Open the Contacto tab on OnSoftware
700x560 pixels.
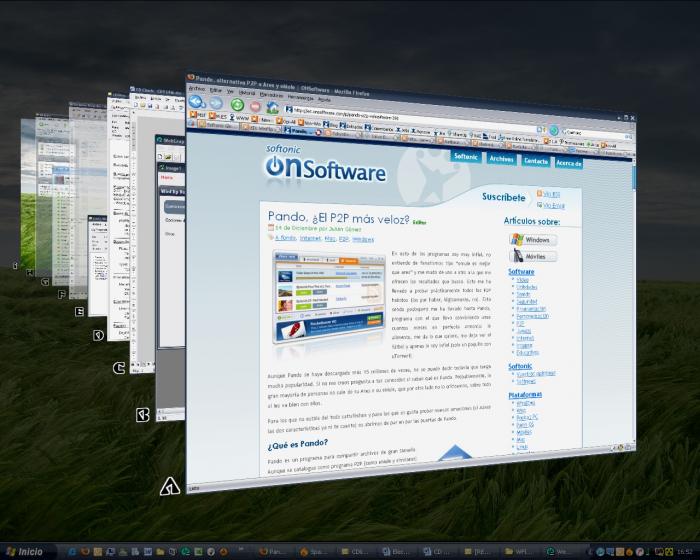pyautogui.click(x=535, y=160)
